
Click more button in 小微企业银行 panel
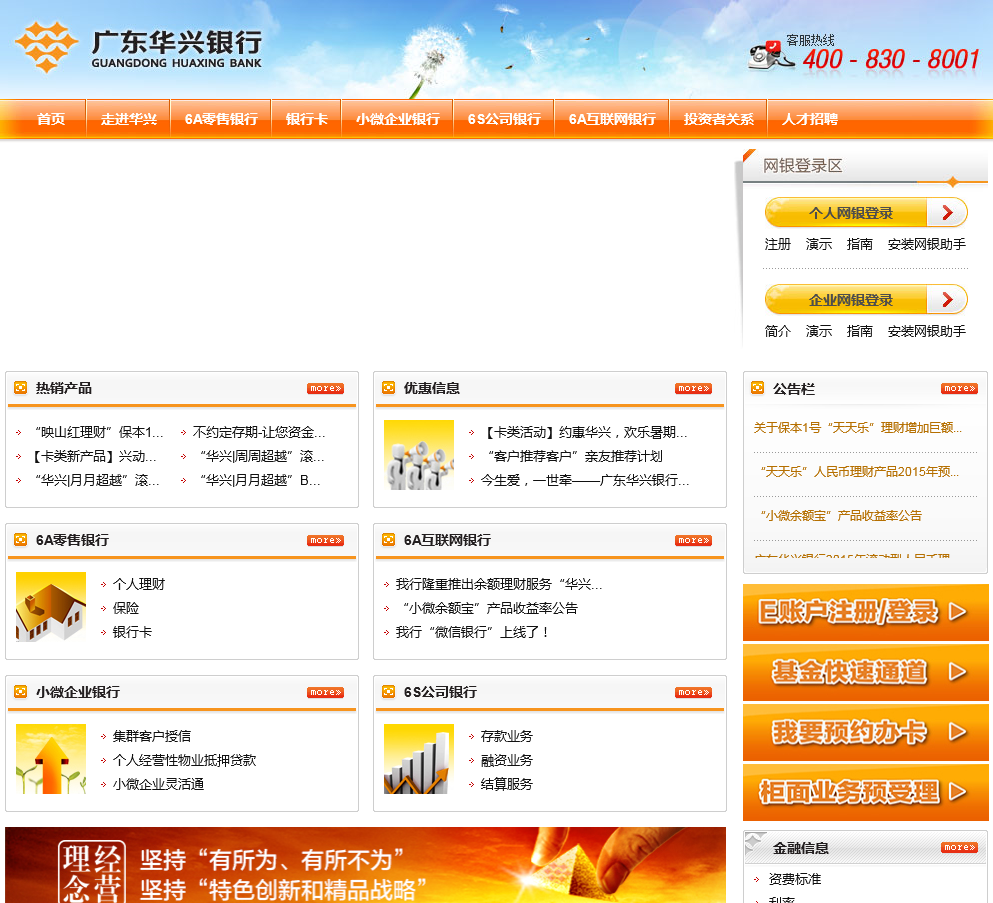pyautogui.click(x=326, y=692)
